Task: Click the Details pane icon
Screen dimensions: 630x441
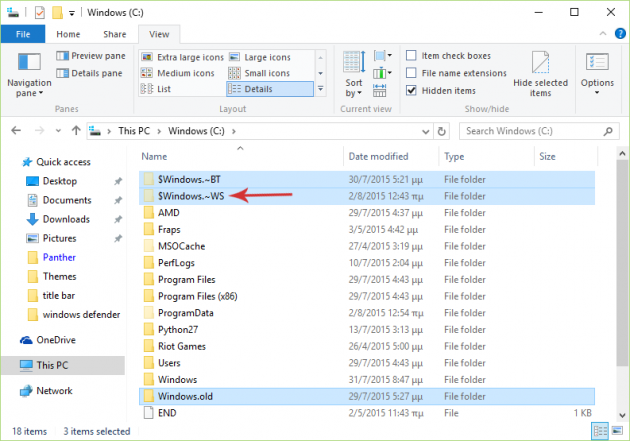Action: [x=63, y=73]
